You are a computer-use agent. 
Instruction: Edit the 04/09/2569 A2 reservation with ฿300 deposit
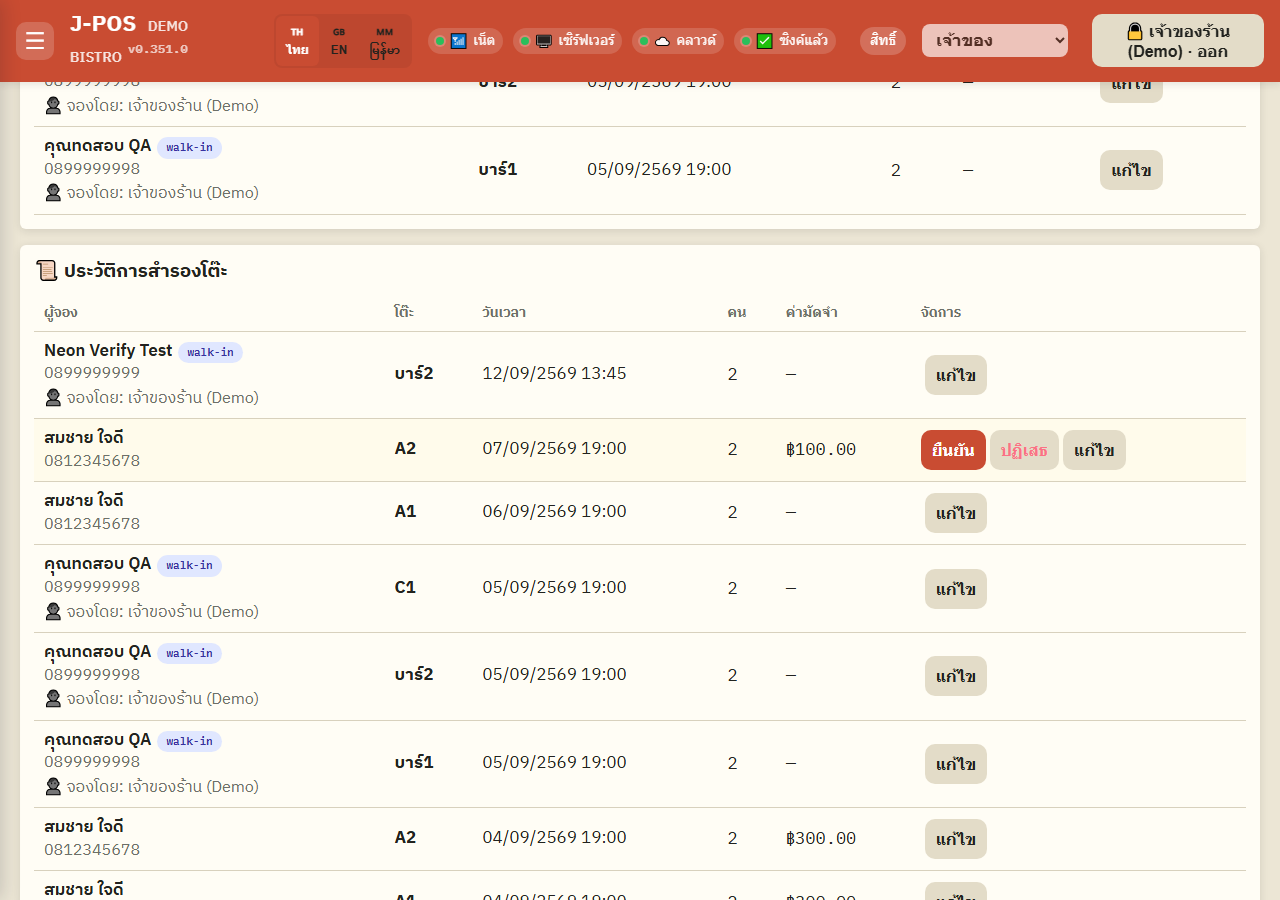pyautogui.click(x=956, y=839)
